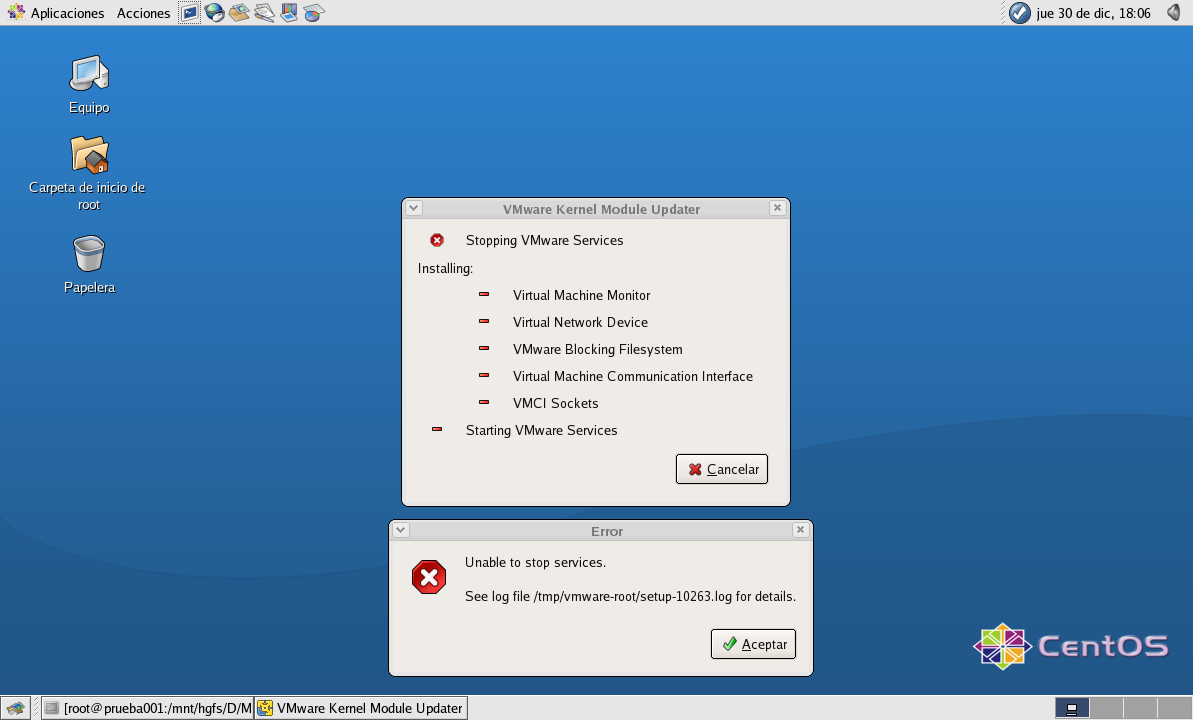
Task: Launch the spreadsheet pie chart icon
Action: (x=313, y=12)
